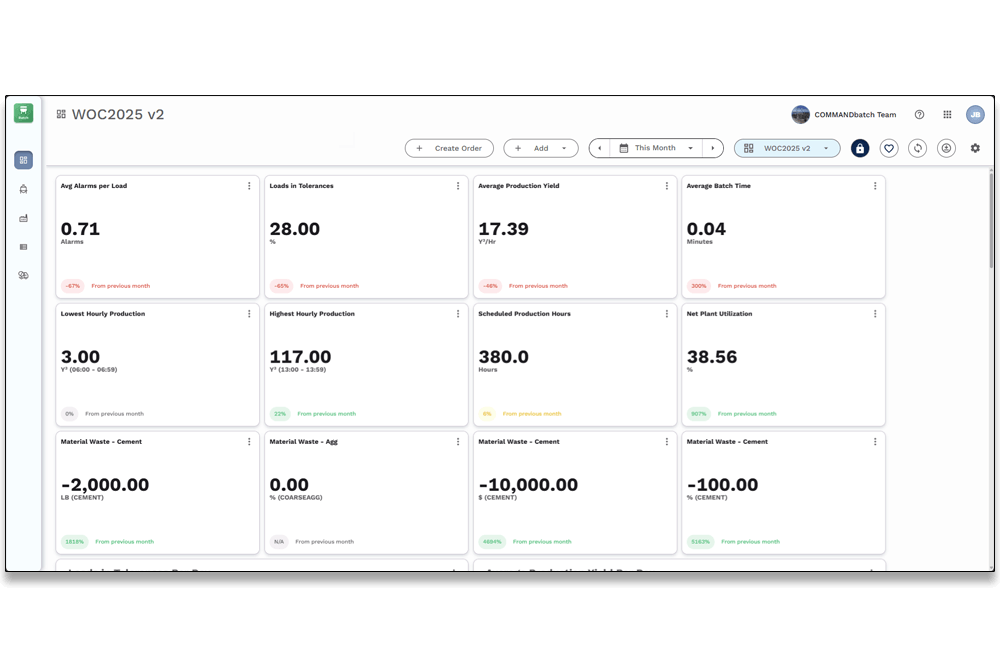Refresh dashboard with the sync icon
Viewport: 1000px width, 667px height.
point(917,149)
